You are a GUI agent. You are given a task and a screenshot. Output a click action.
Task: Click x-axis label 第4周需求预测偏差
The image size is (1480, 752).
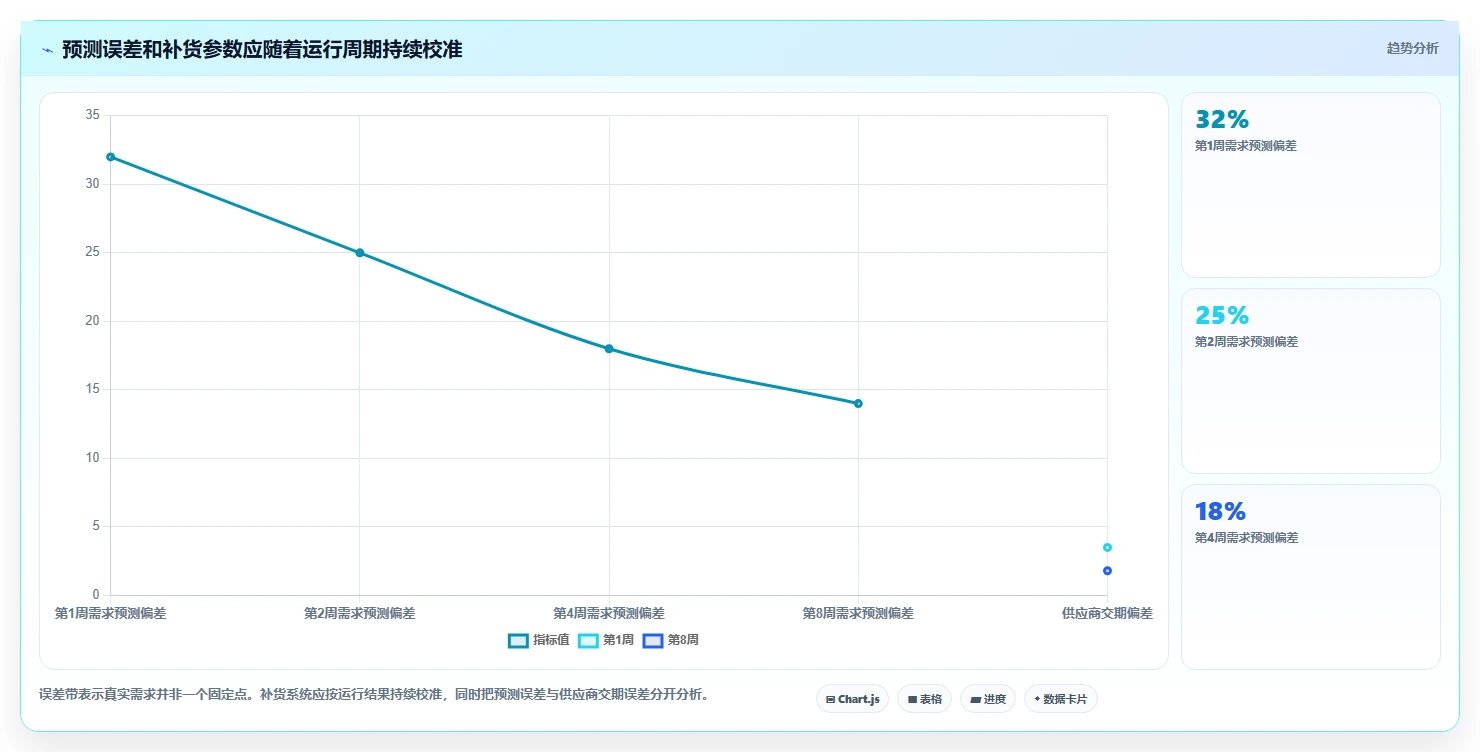coord(609,613)
